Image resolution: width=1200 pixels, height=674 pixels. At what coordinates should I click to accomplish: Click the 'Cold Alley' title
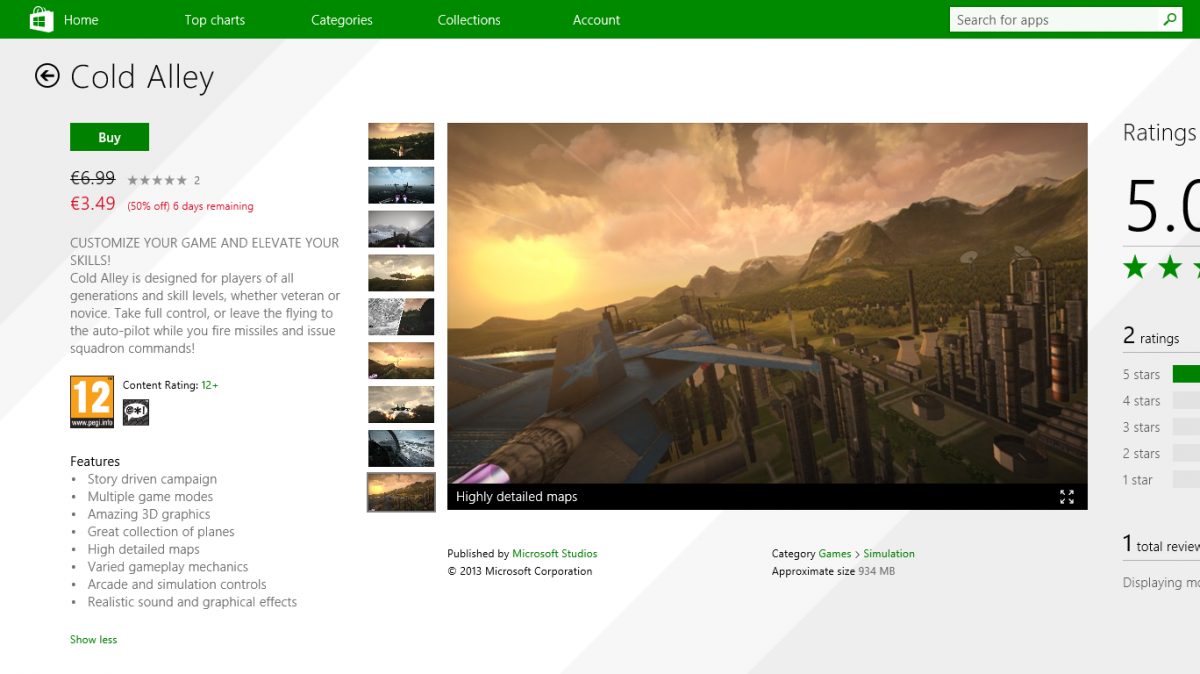(142, 77)
